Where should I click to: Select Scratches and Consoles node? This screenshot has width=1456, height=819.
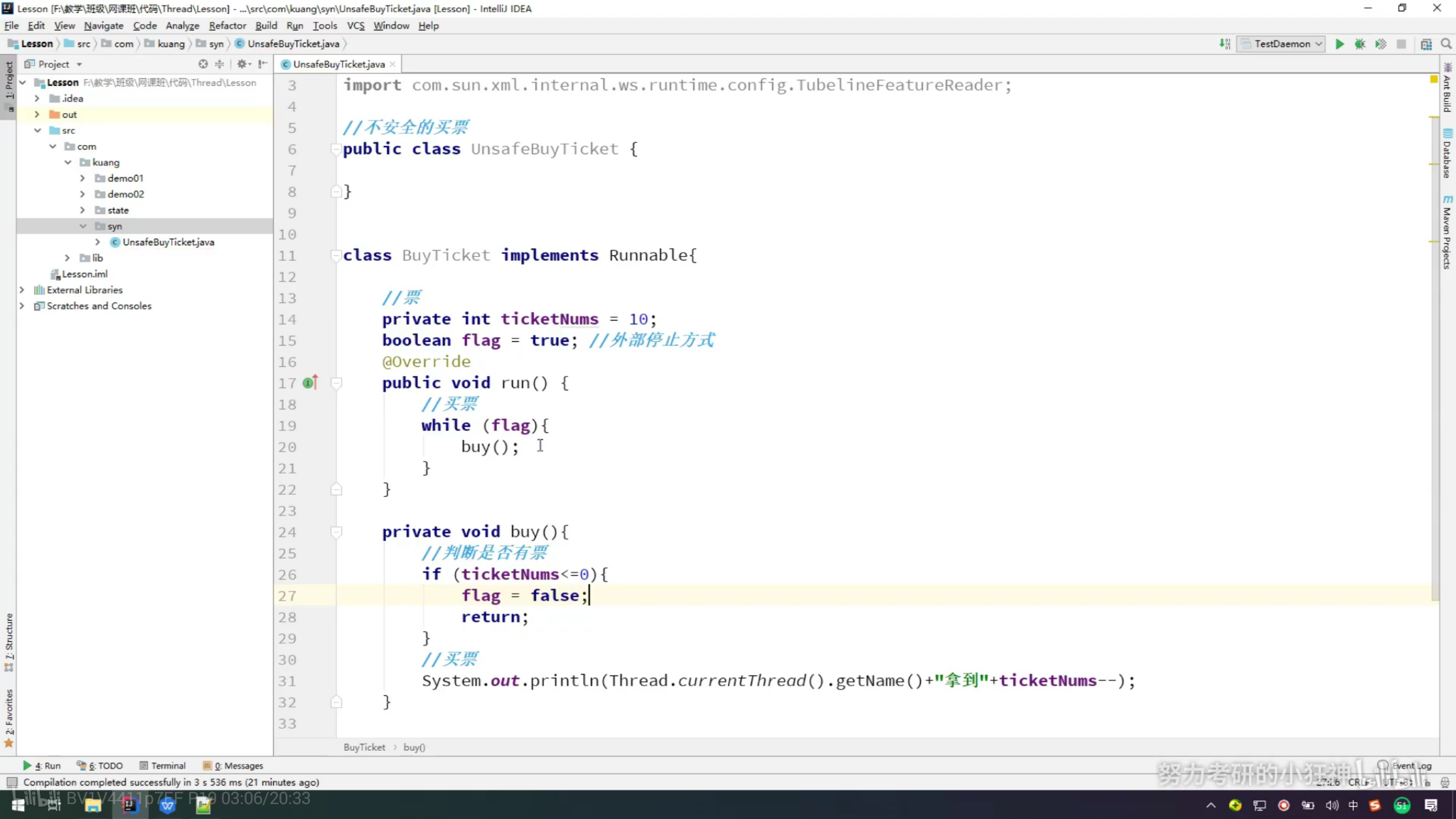pos(99,306)
